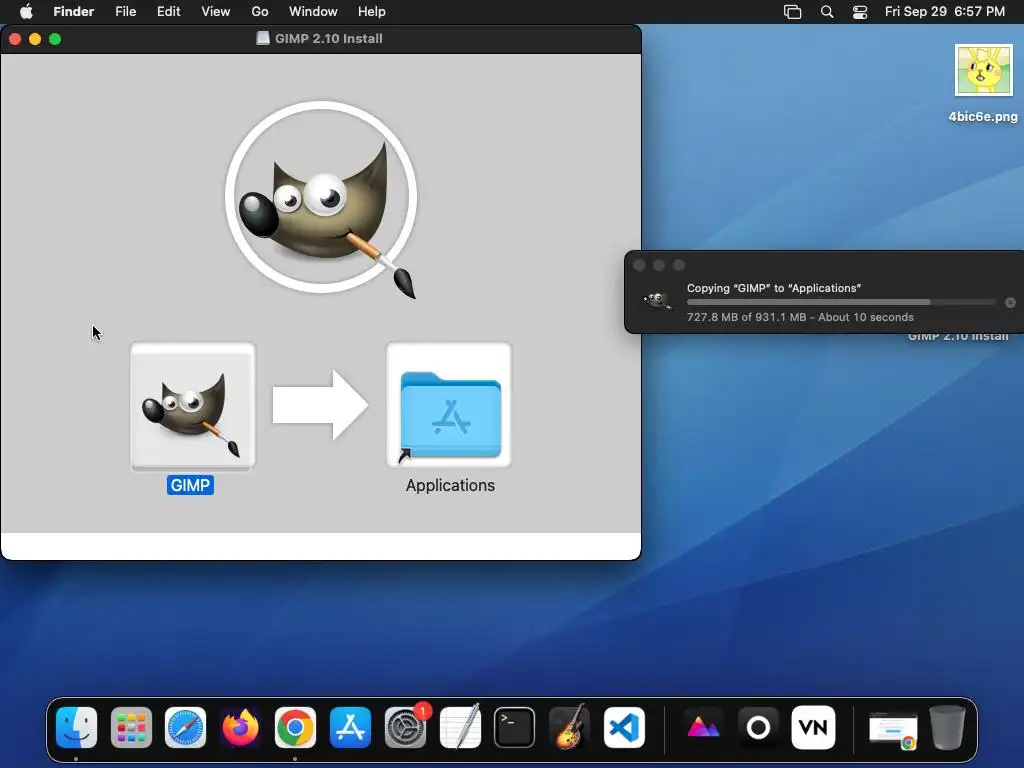Viewport: 1024px width, 768px height.
Task: Open the View menu
Action: point(216,12)
